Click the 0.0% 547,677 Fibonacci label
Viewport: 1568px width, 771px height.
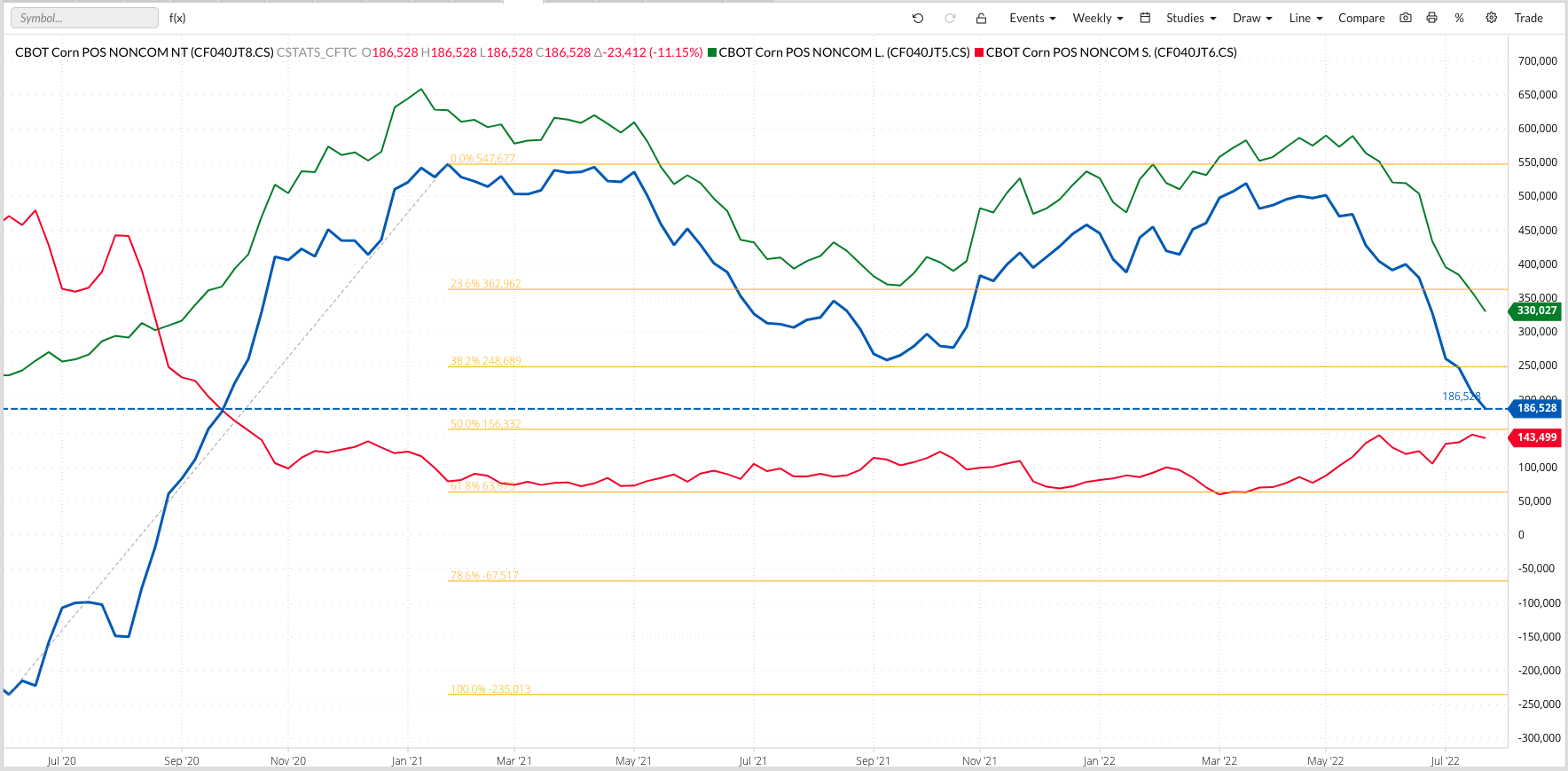tap(482, 159)
